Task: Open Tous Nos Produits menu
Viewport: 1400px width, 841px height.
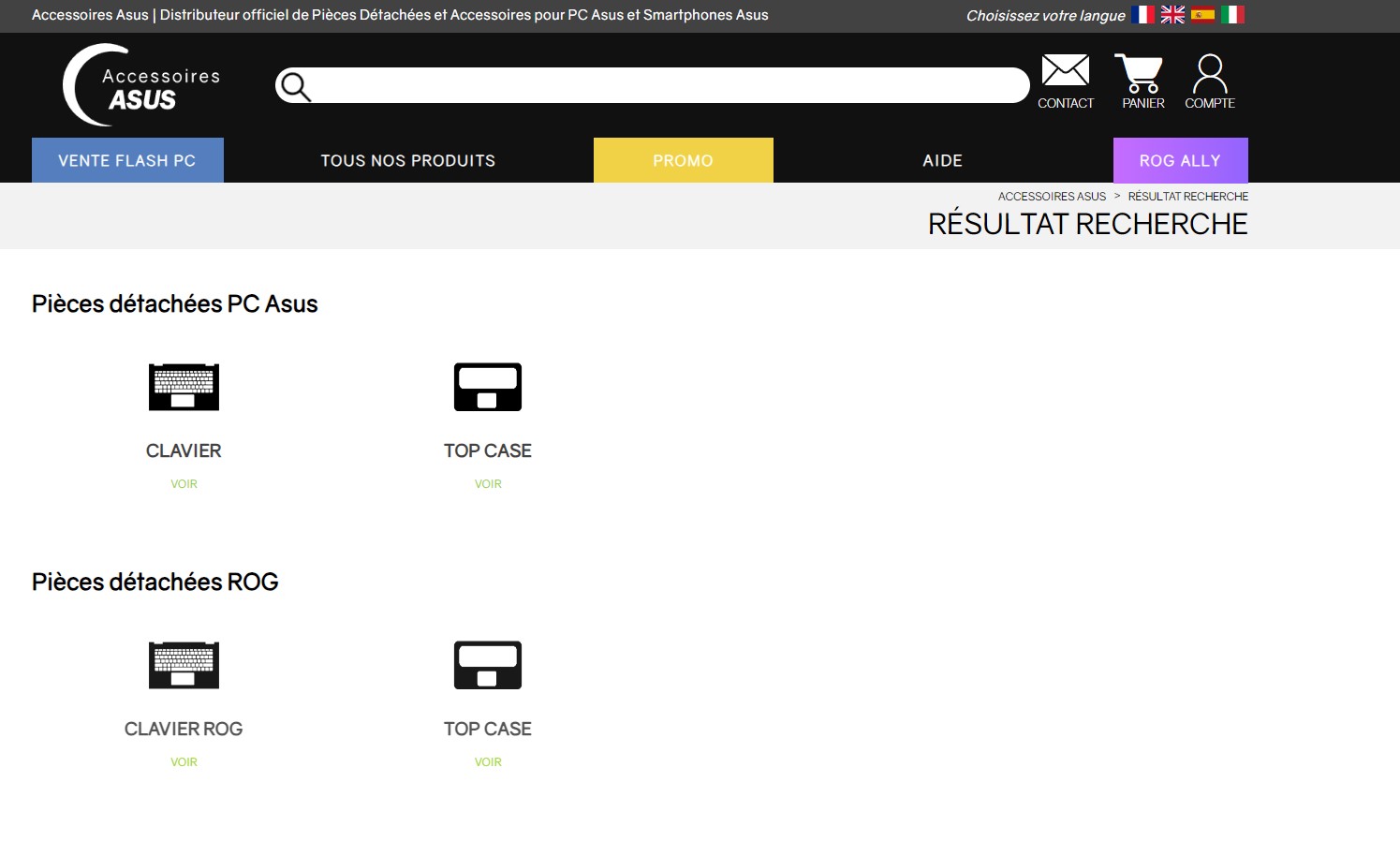Action: (408, 160)
